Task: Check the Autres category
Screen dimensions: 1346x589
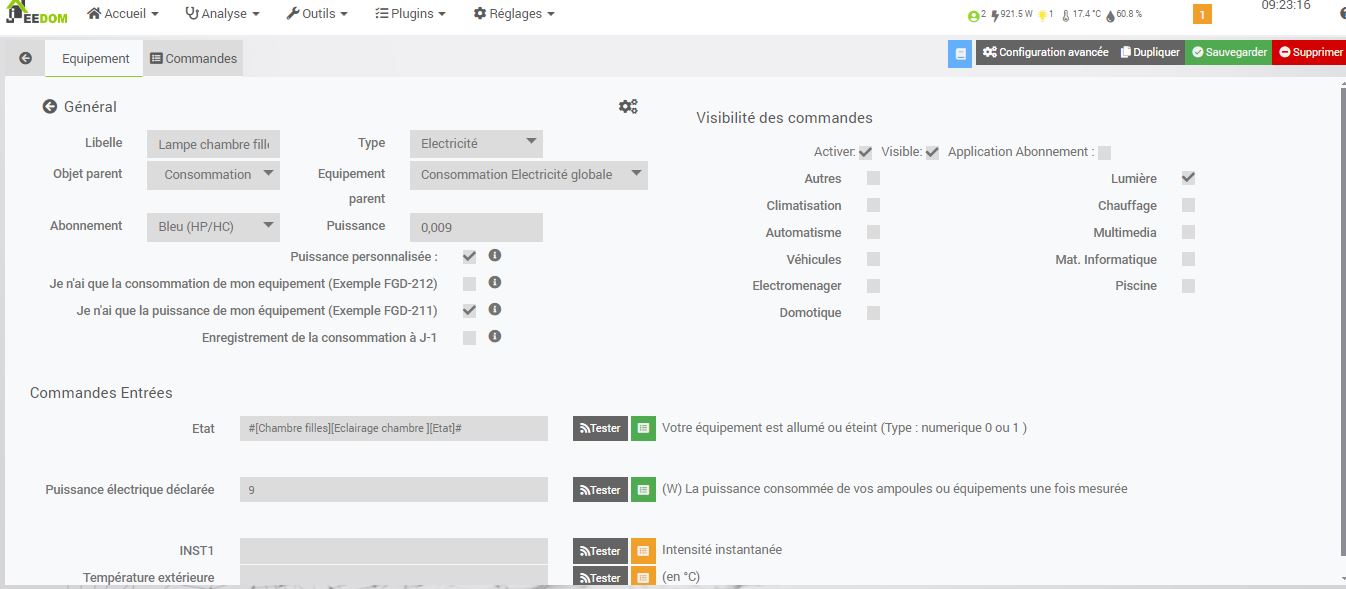Action: [x=873, y=178]
